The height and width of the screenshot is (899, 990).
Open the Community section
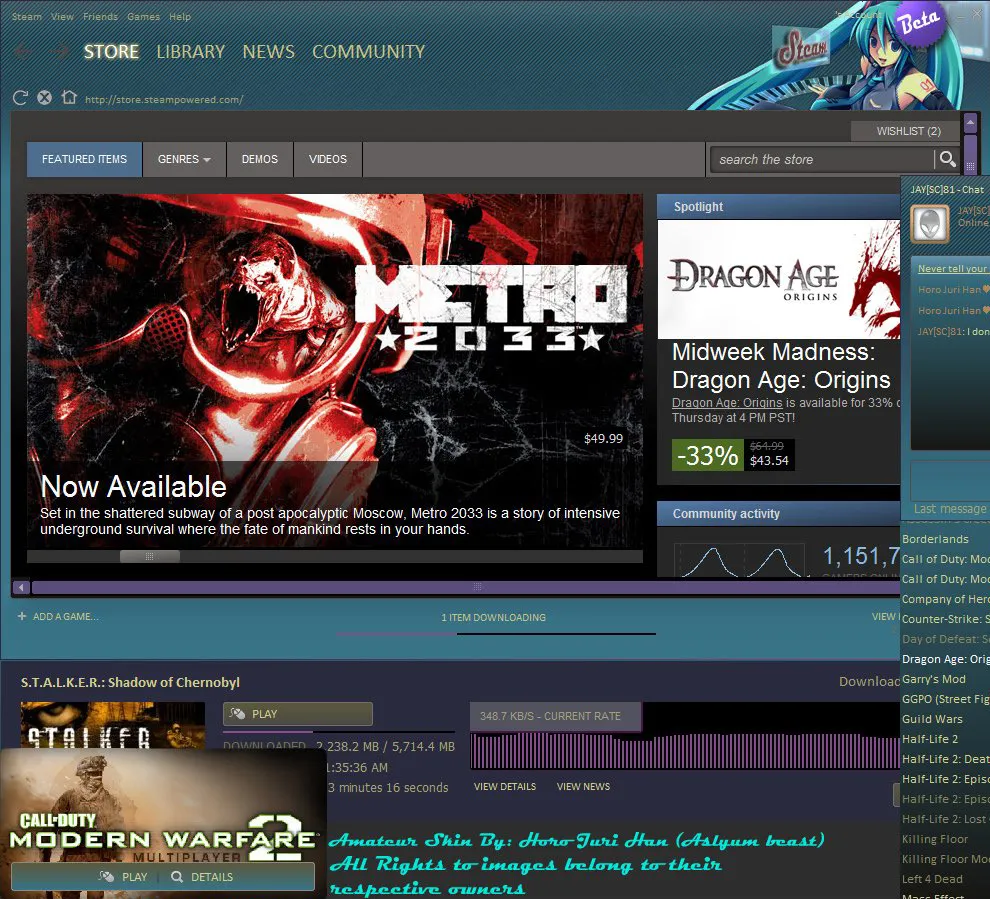[368, 52]
